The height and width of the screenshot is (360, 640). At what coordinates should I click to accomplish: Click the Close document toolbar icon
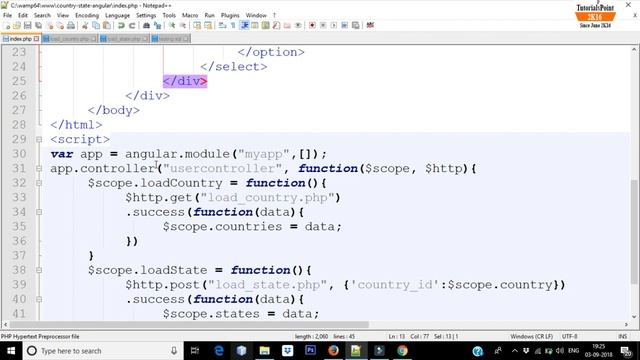[49, 25]
